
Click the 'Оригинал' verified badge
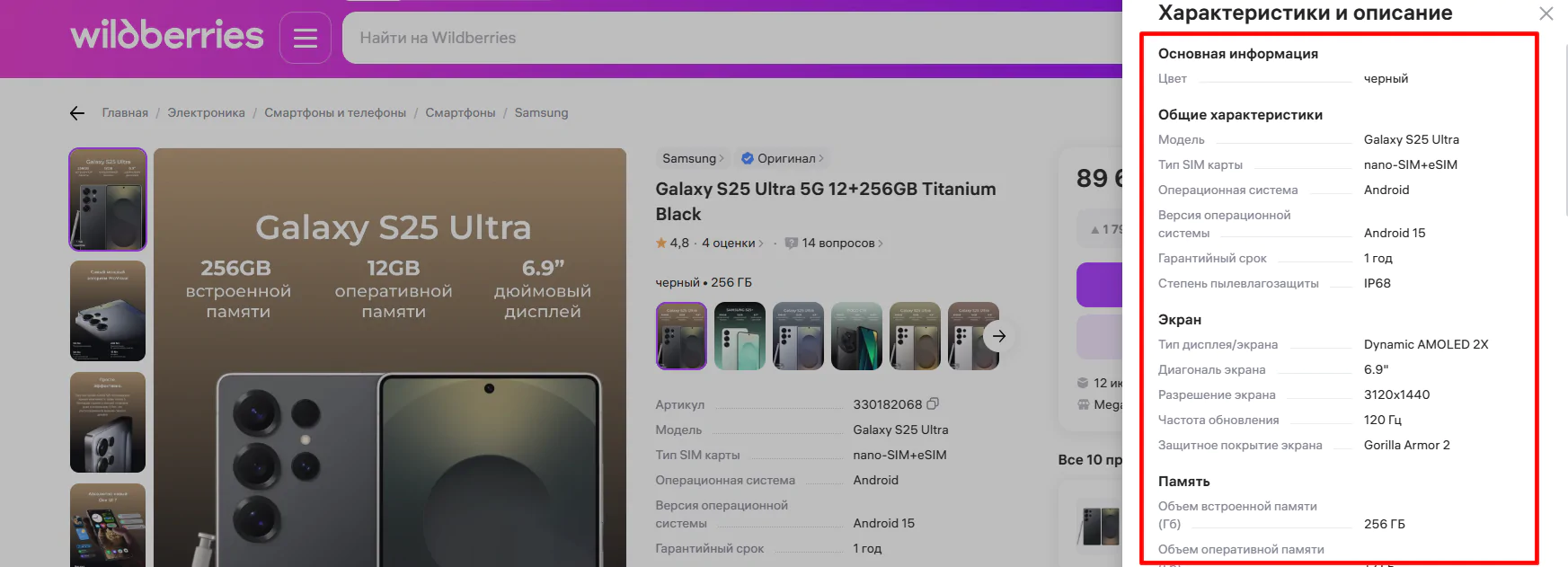783,158
